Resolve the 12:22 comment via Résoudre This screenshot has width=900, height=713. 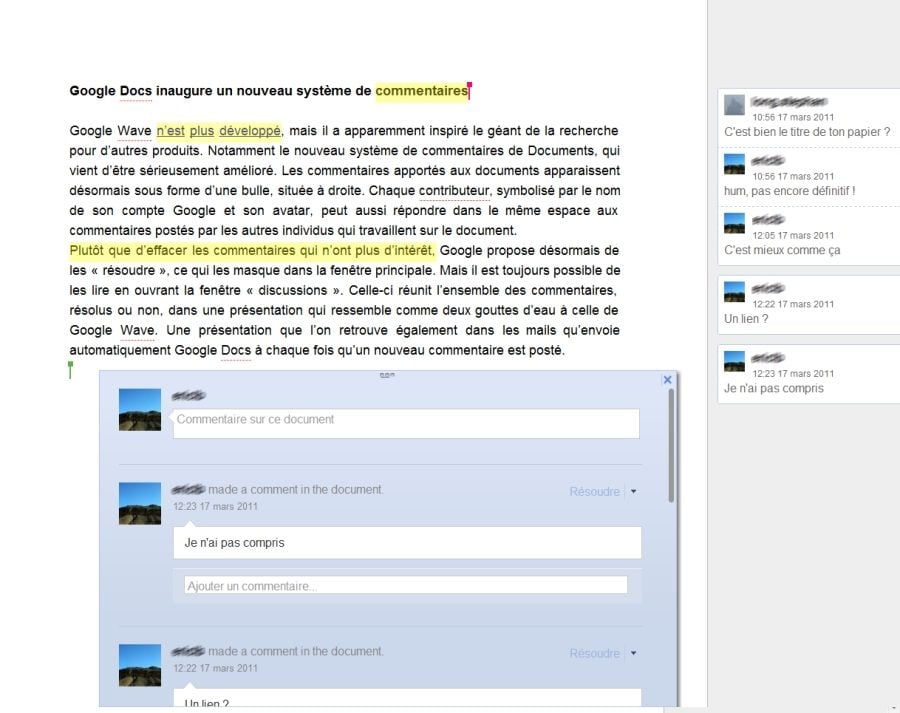tap(595, 653)
